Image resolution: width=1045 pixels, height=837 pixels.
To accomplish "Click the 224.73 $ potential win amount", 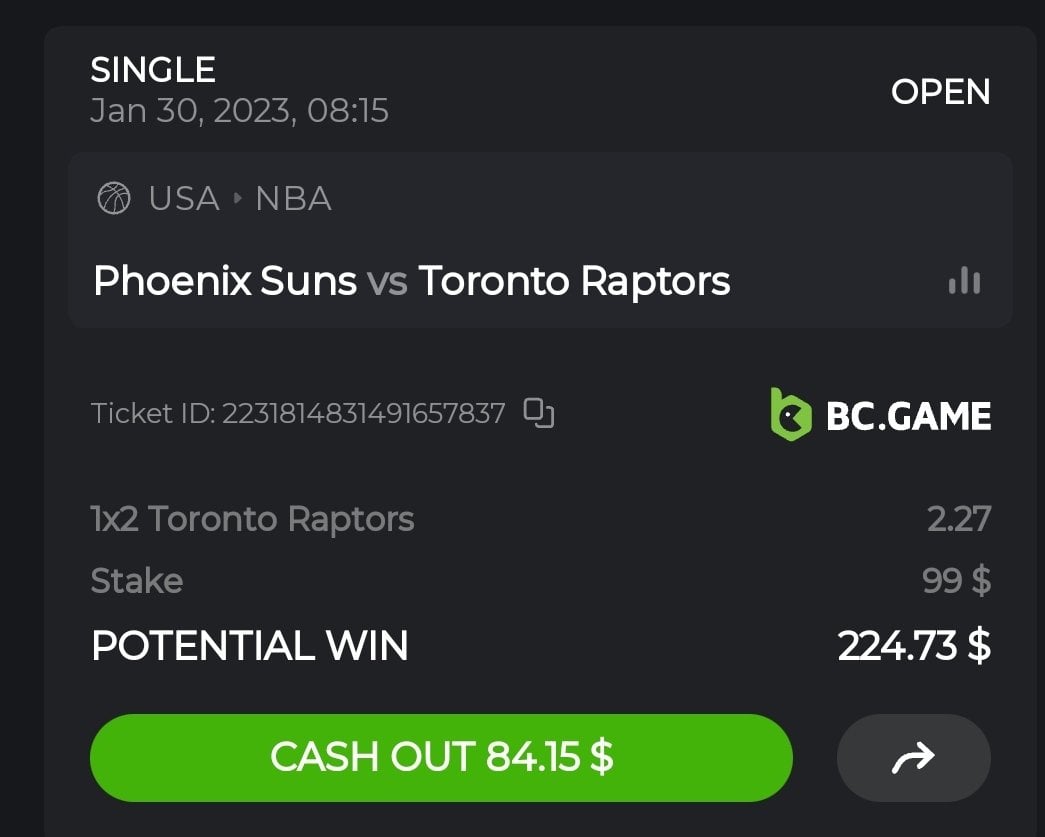I will (x=913, y=646).
